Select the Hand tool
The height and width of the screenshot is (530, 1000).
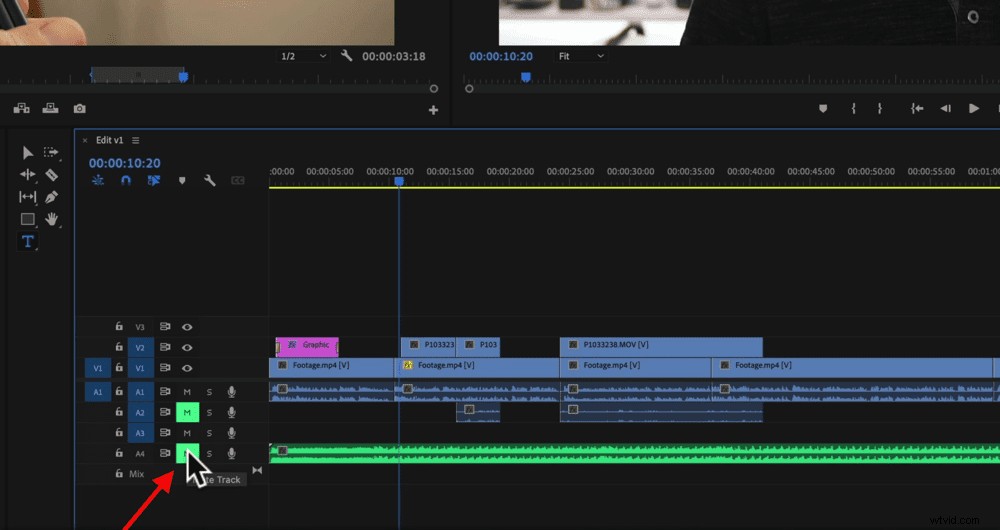pos(52,219)
